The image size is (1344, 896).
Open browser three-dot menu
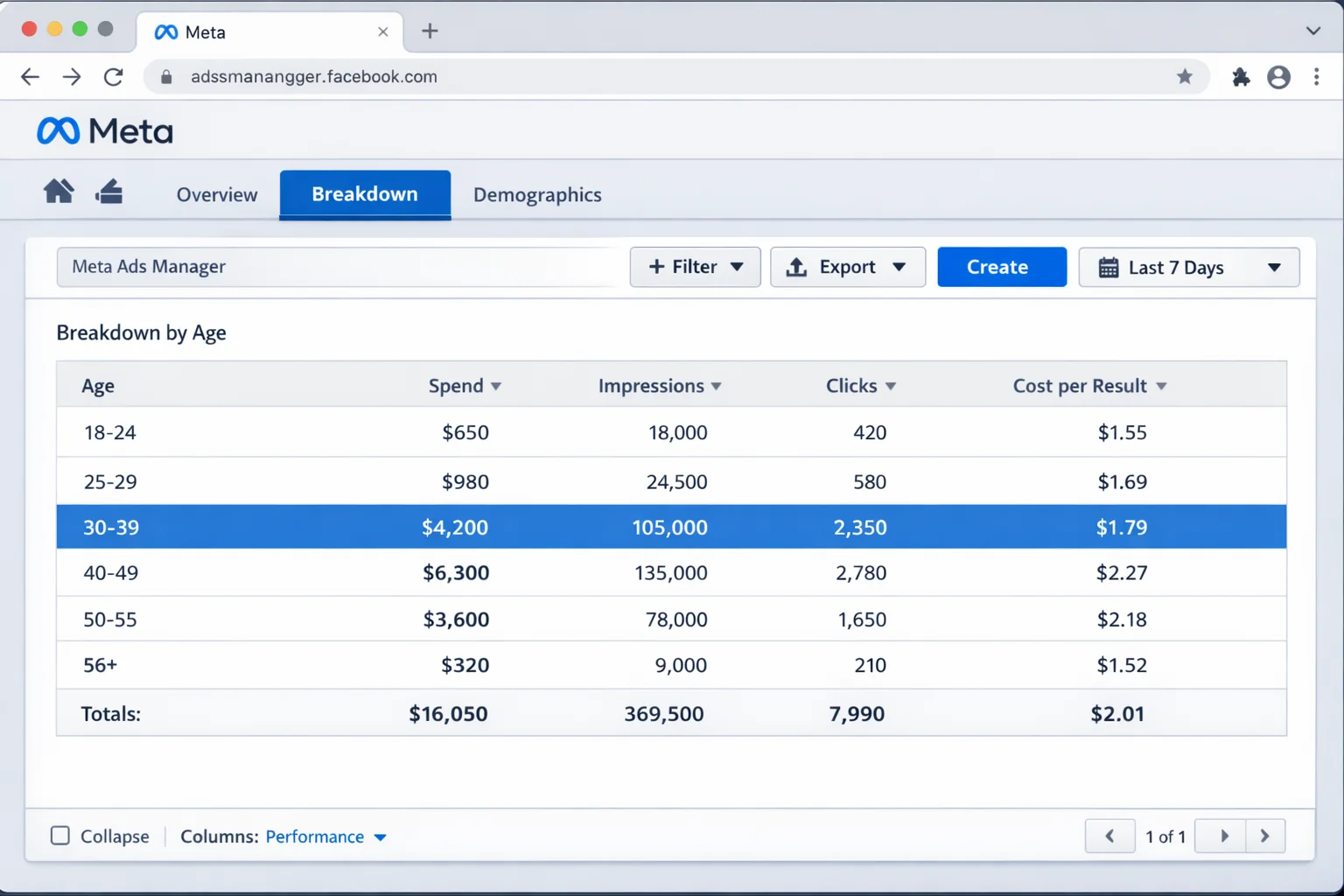[1316, 77]
